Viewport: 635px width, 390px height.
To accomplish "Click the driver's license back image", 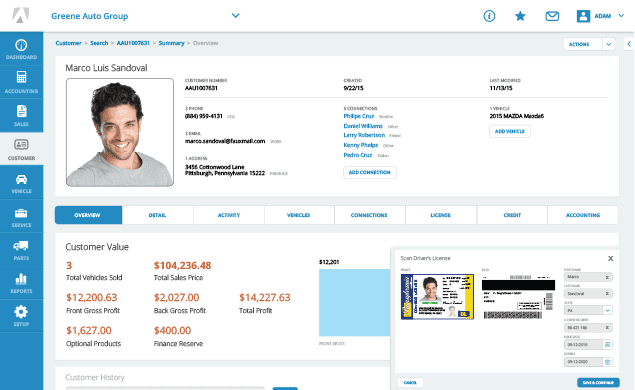I will pos(518,298).
